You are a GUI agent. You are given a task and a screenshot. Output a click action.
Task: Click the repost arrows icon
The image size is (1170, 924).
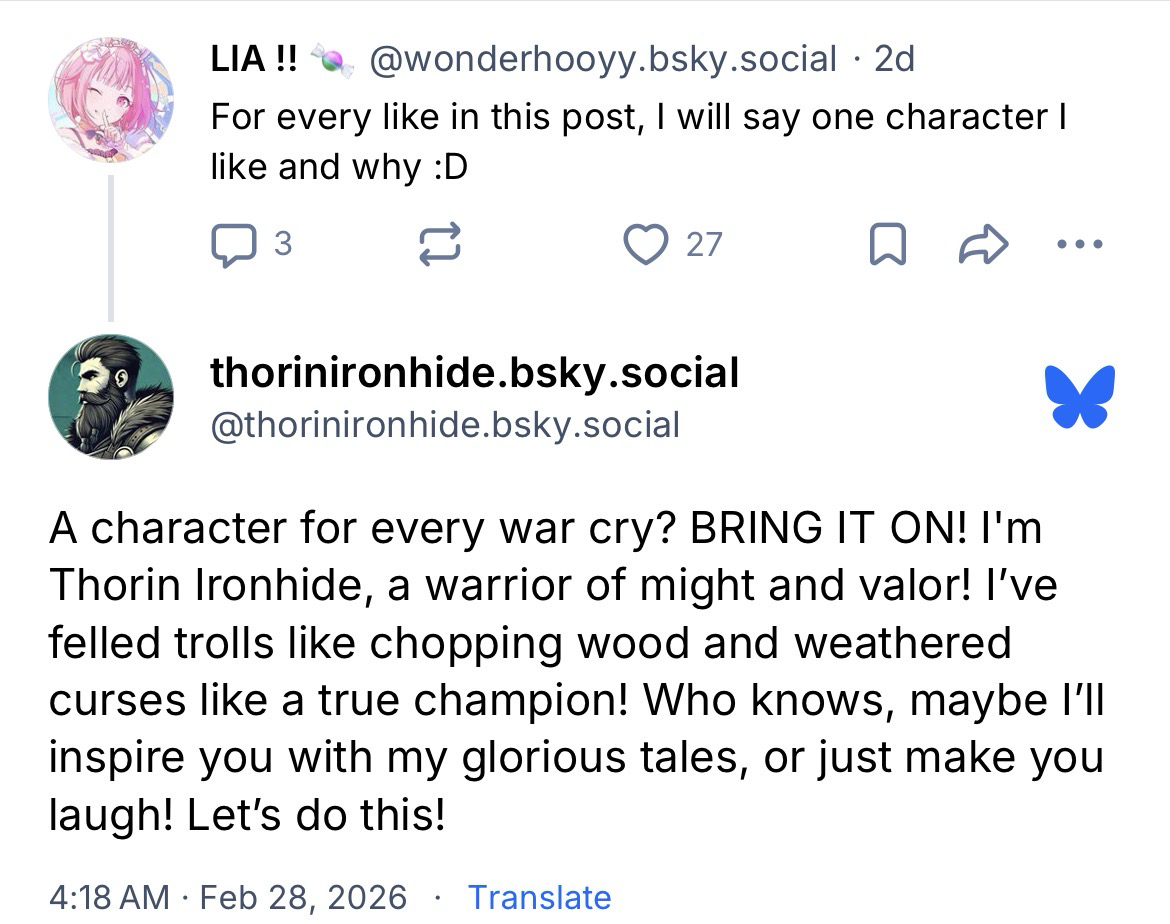click(441, 246)
